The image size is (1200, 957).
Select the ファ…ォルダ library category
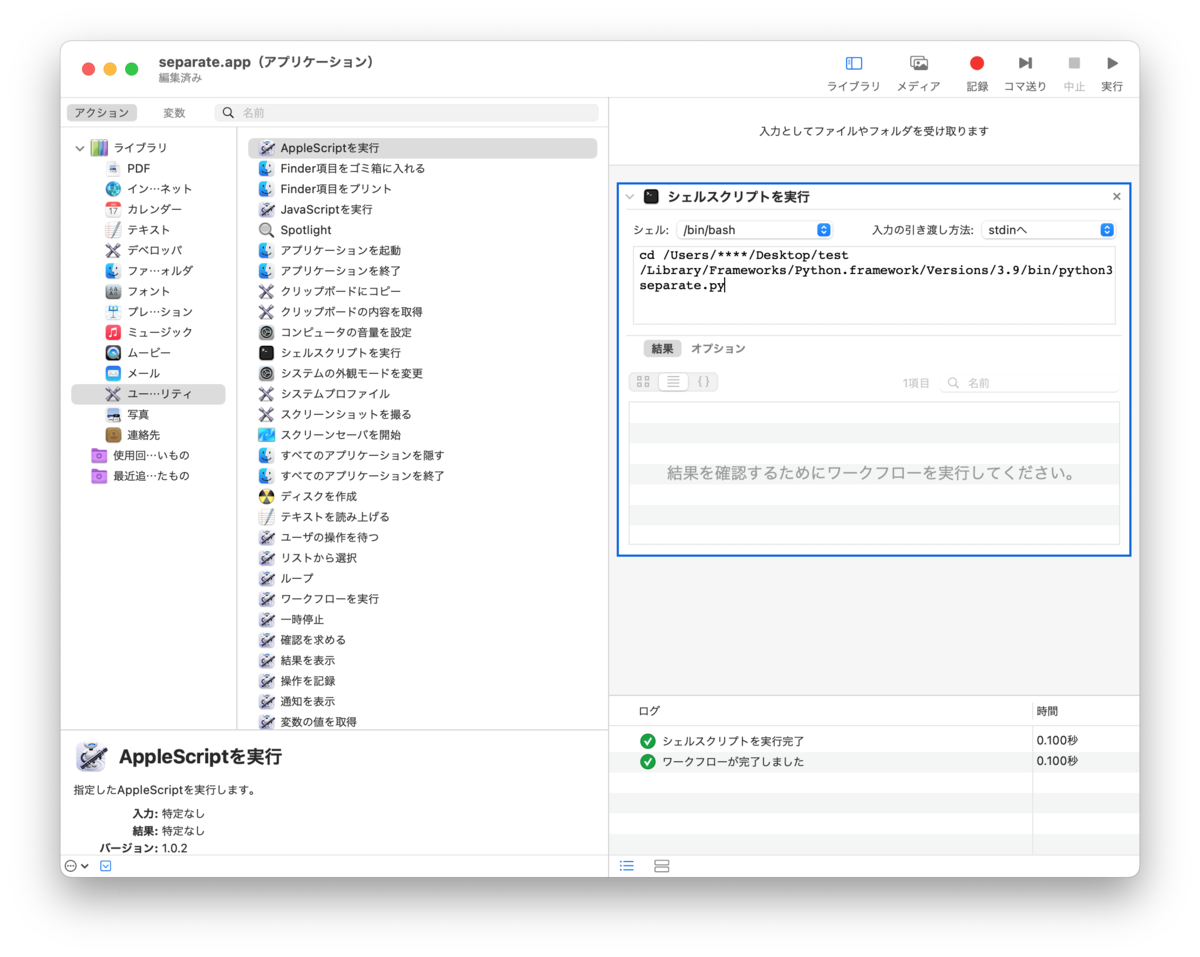149,271
